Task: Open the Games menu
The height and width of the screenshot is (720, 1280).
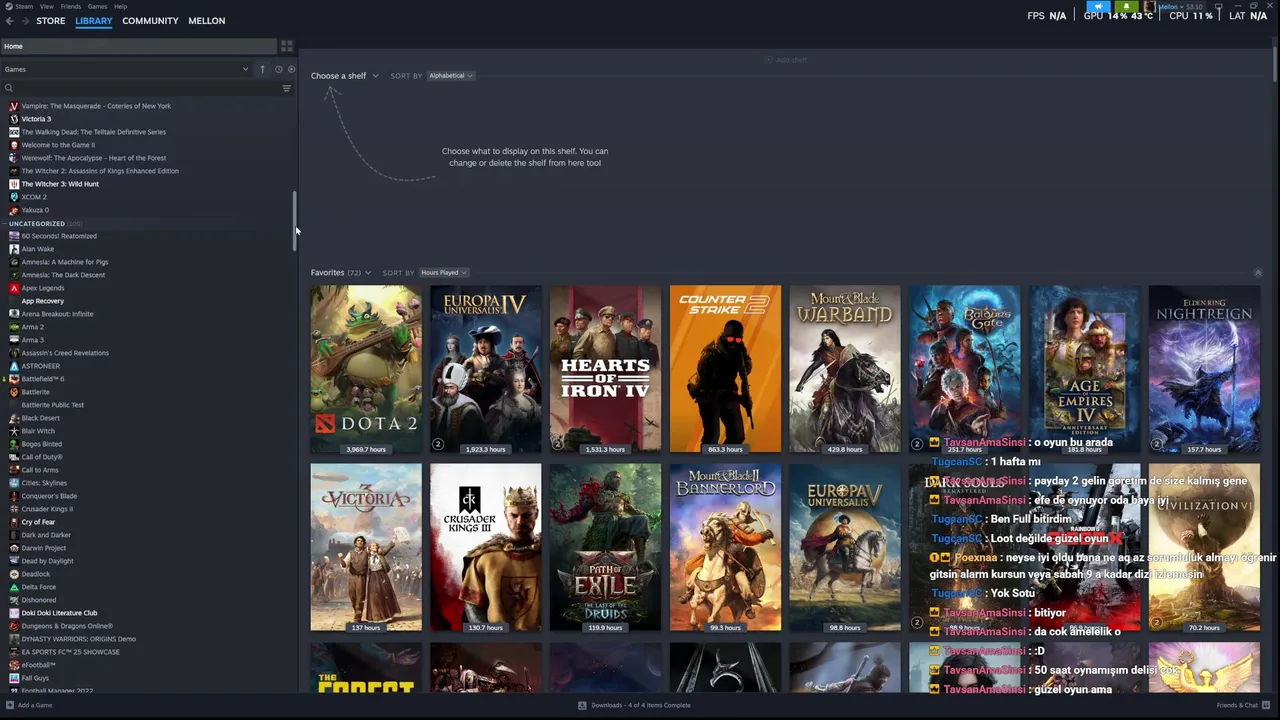Action: tap(97, 6)
